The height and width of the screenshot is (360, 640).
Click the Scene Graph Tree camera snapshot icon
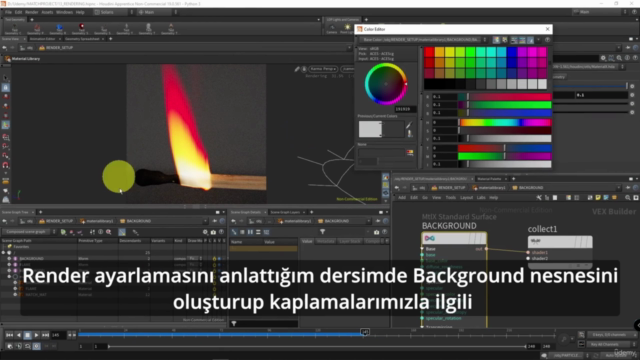tap(213, 232)
